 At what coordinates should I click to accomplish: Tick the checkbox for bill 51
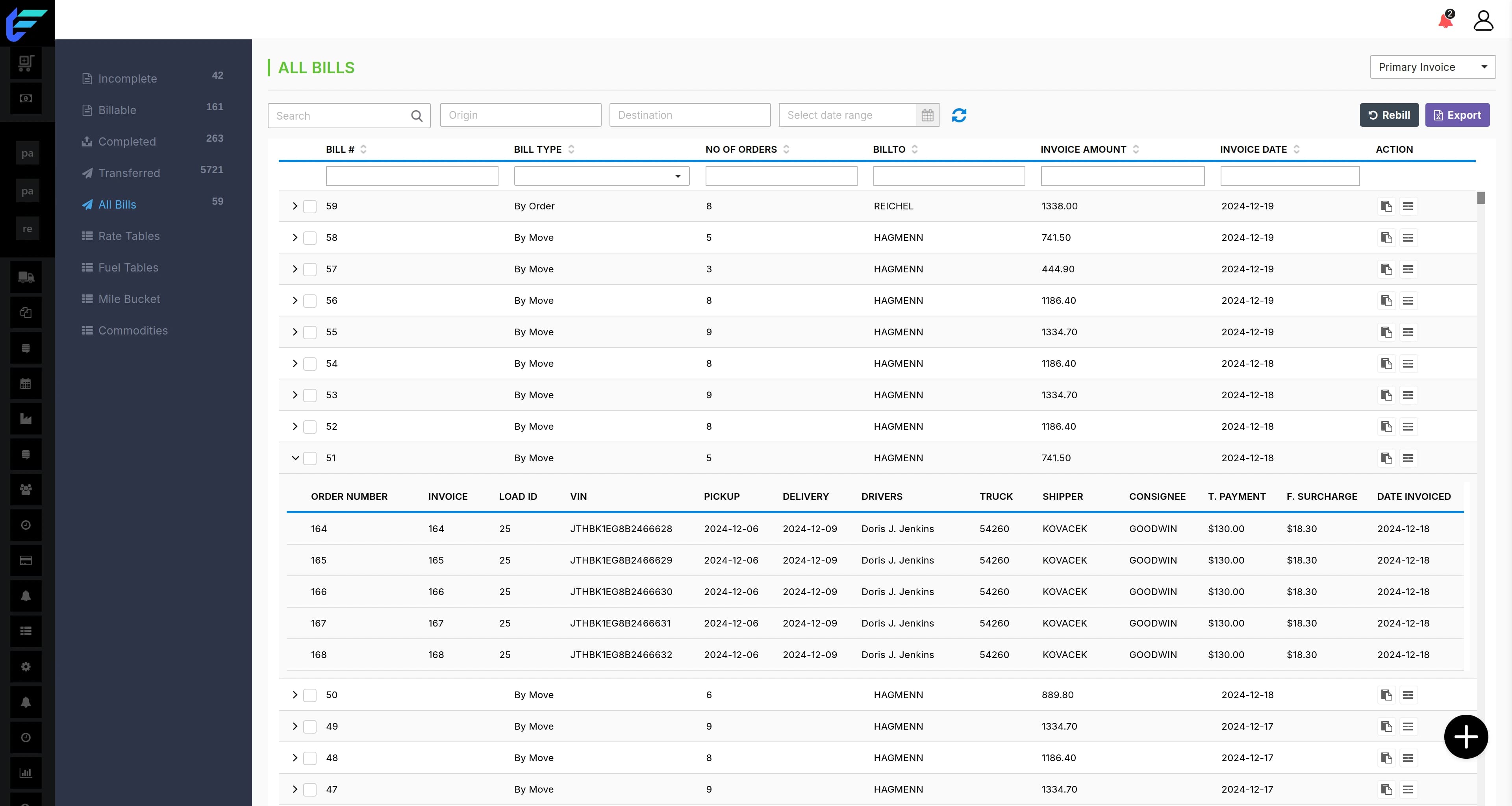[x=310, y=458]
